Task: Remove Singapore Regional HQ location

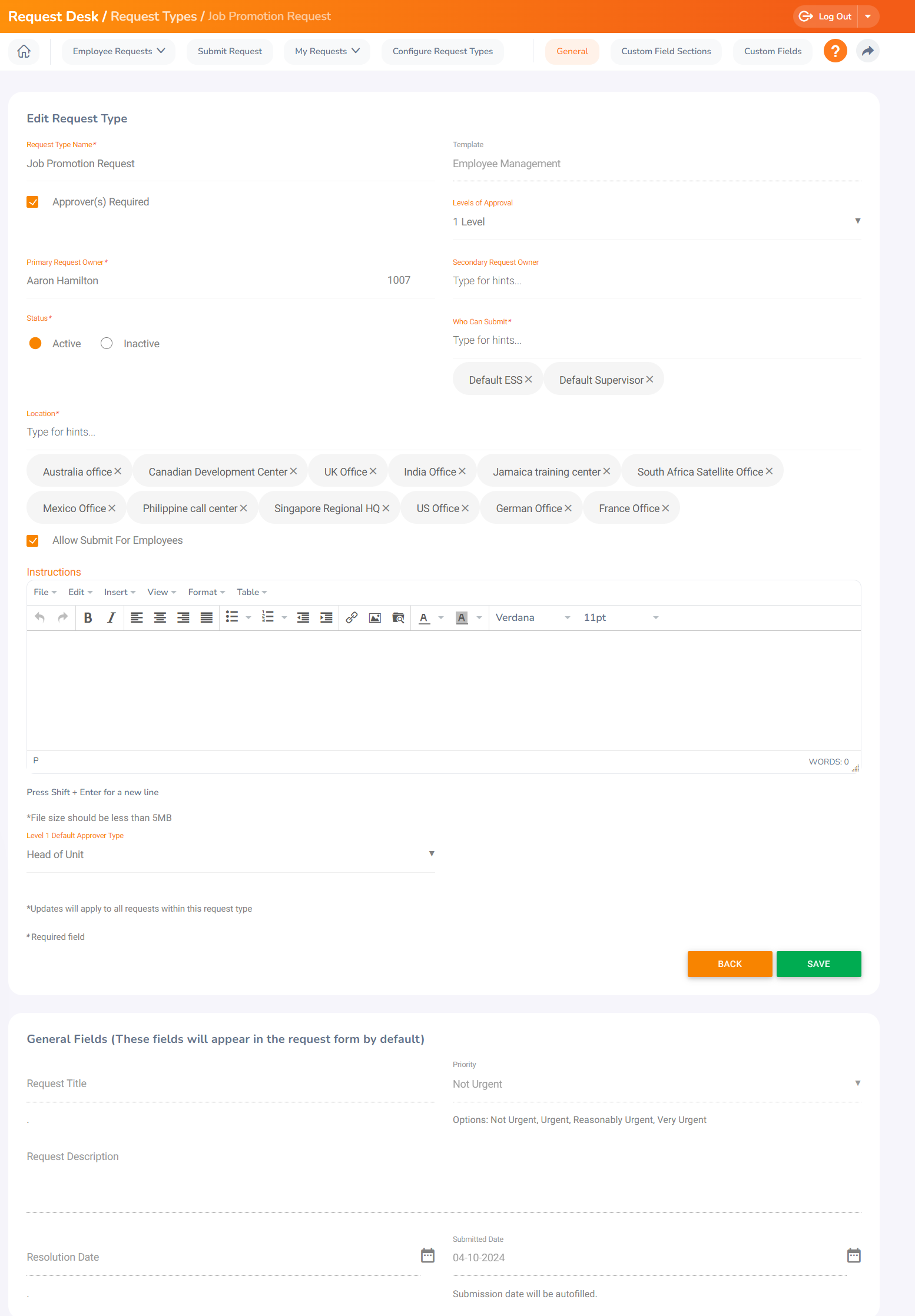Action: [386, 508]
